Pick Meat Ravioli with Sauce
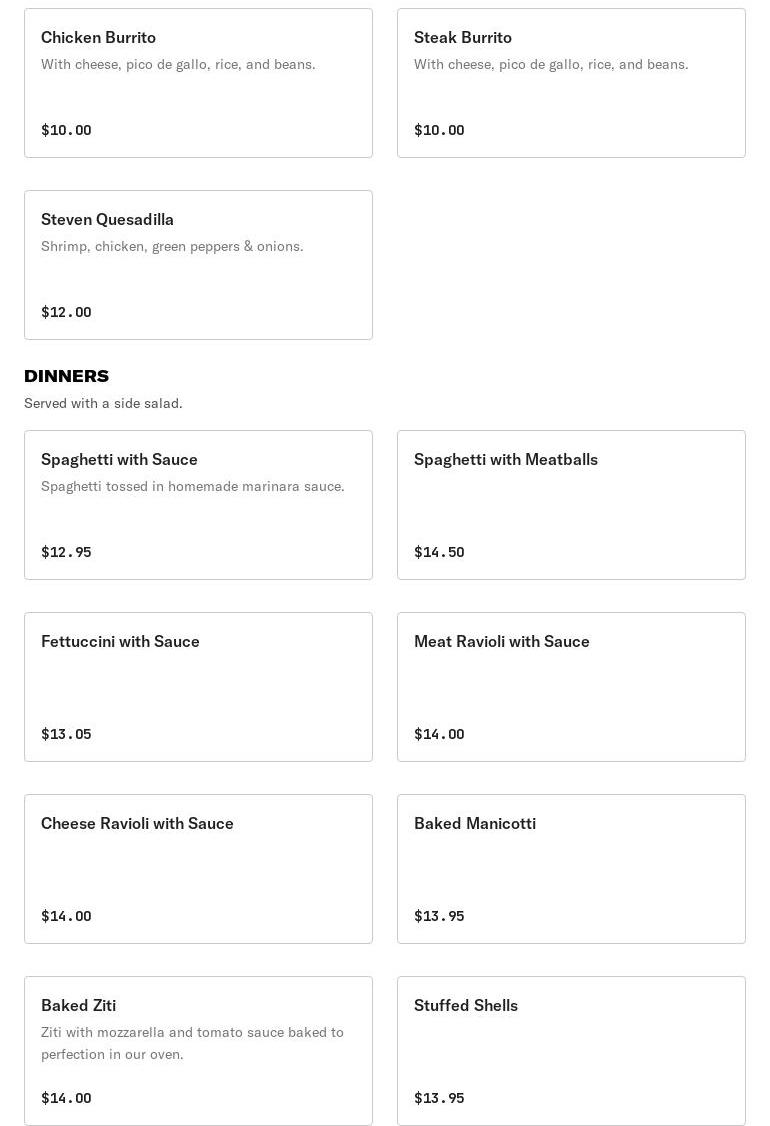Screen dimensions: 770x1126 tap(571, 687)
